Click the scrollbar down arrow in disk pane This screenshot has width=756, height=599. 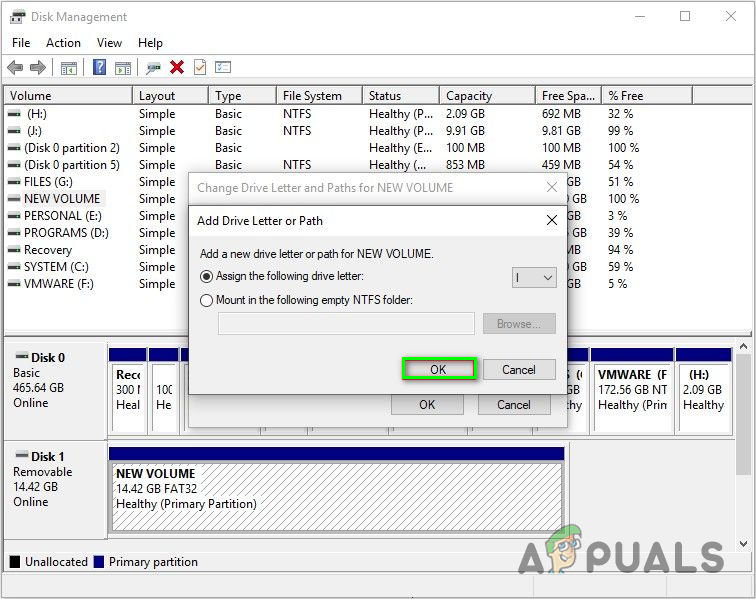tap(743, 544)
